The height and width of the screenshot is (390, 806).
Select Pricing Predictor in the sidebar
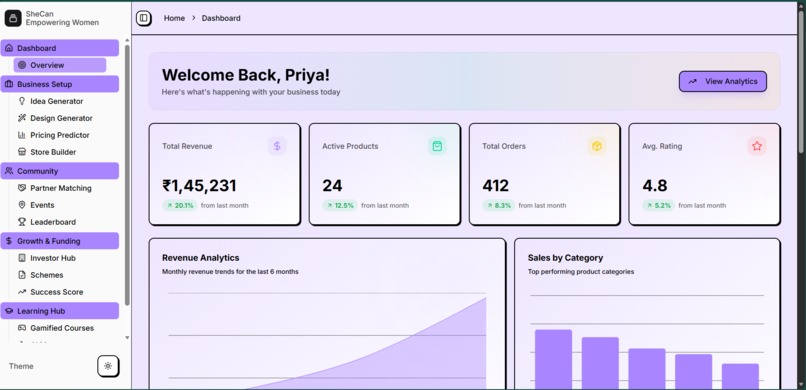pyautogui.click(x=60, y=135)
